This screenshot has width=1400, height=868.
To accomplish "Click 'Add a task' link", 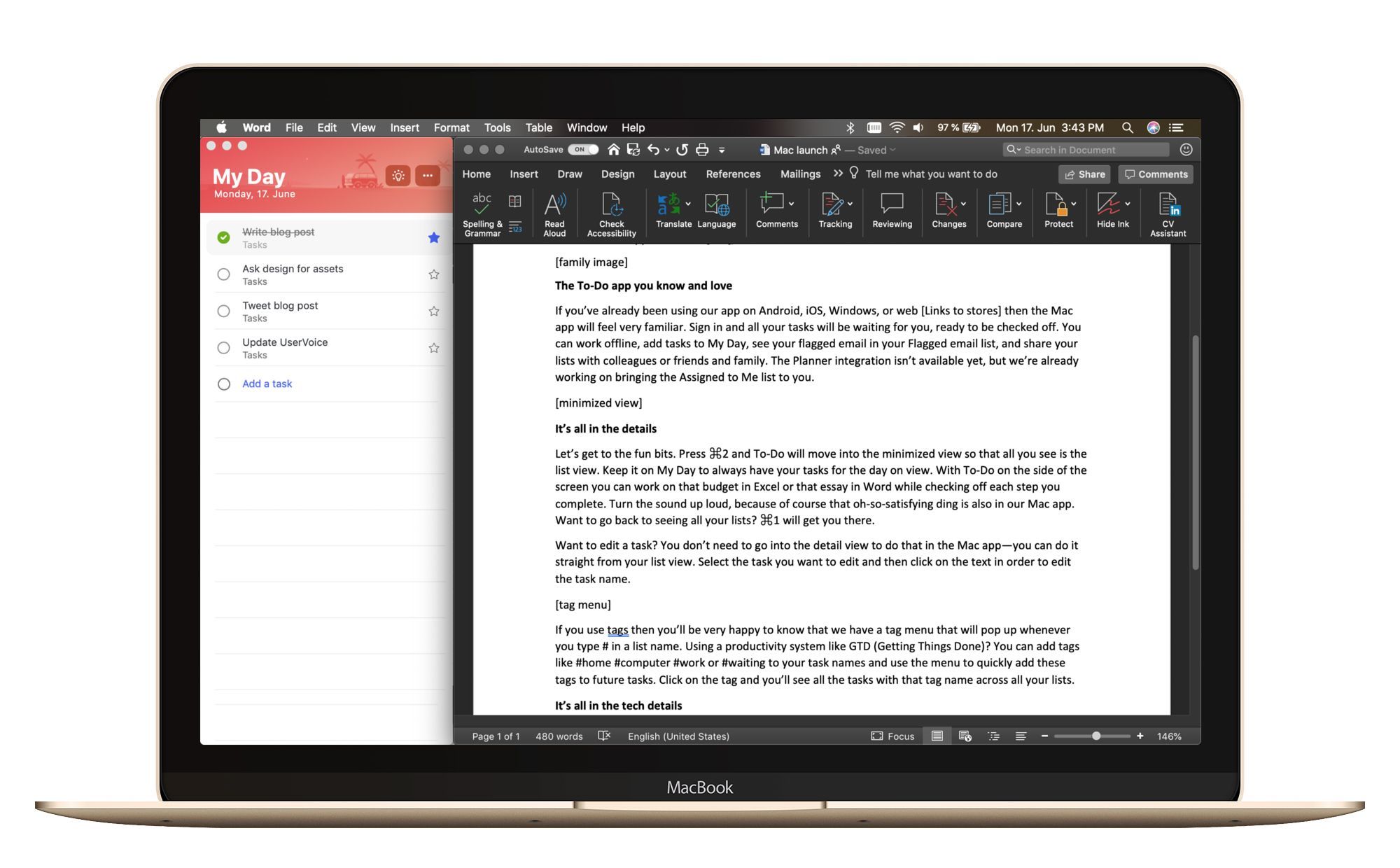I will coord(267,384).
